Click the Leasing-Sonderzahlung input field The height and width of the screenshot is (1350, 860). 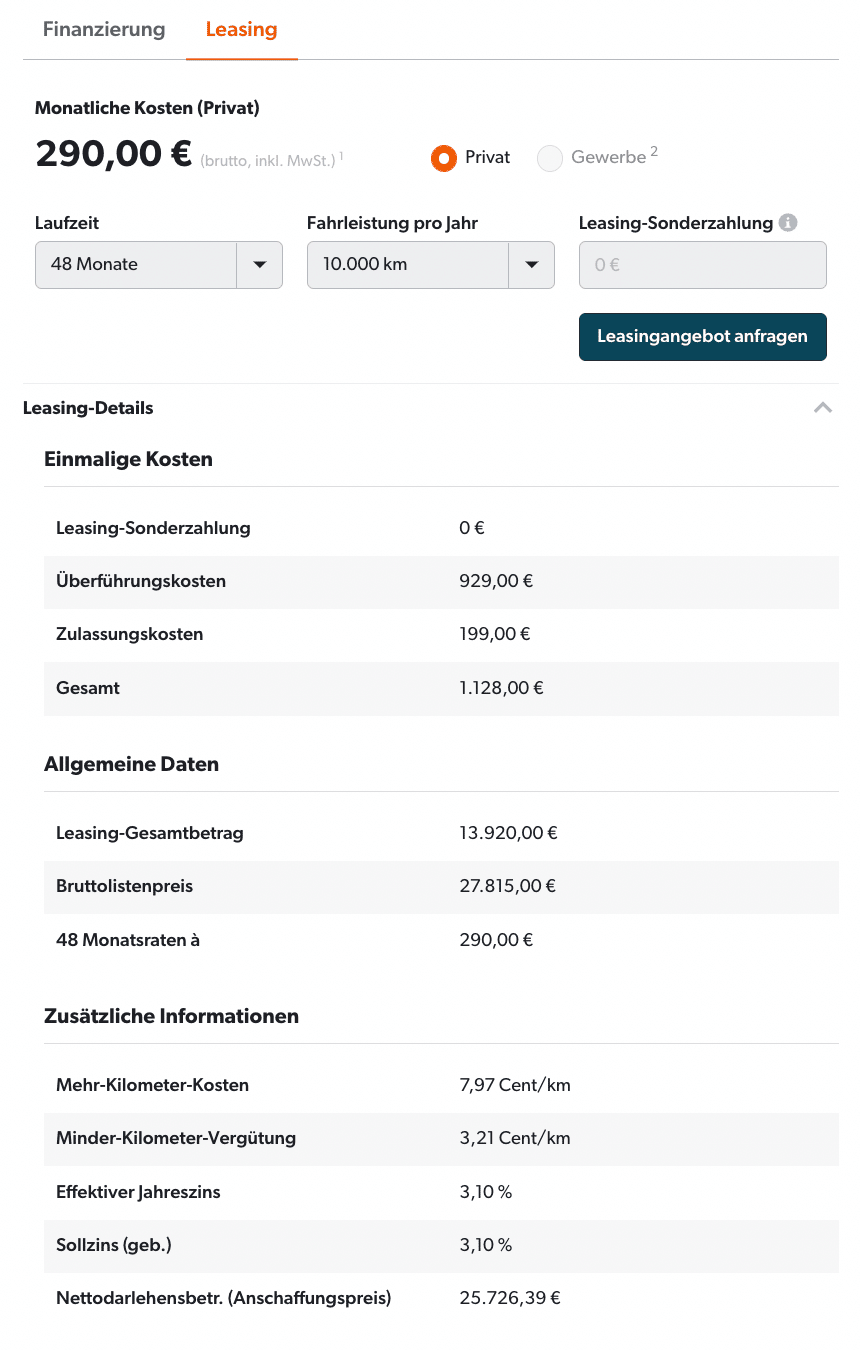pos(703,265)
